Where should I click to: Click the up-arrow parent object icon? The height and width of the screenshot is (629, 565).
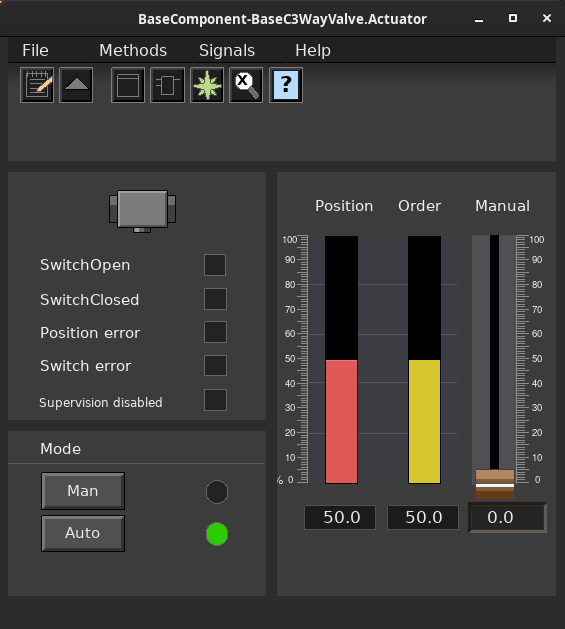[x=76, y=85]
